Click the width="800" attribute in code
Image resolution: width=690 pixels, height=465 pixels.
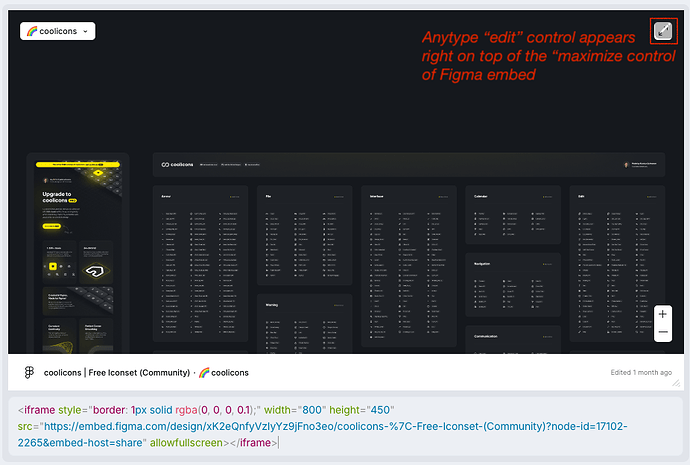pyautogui.click(x=295, y=410)
